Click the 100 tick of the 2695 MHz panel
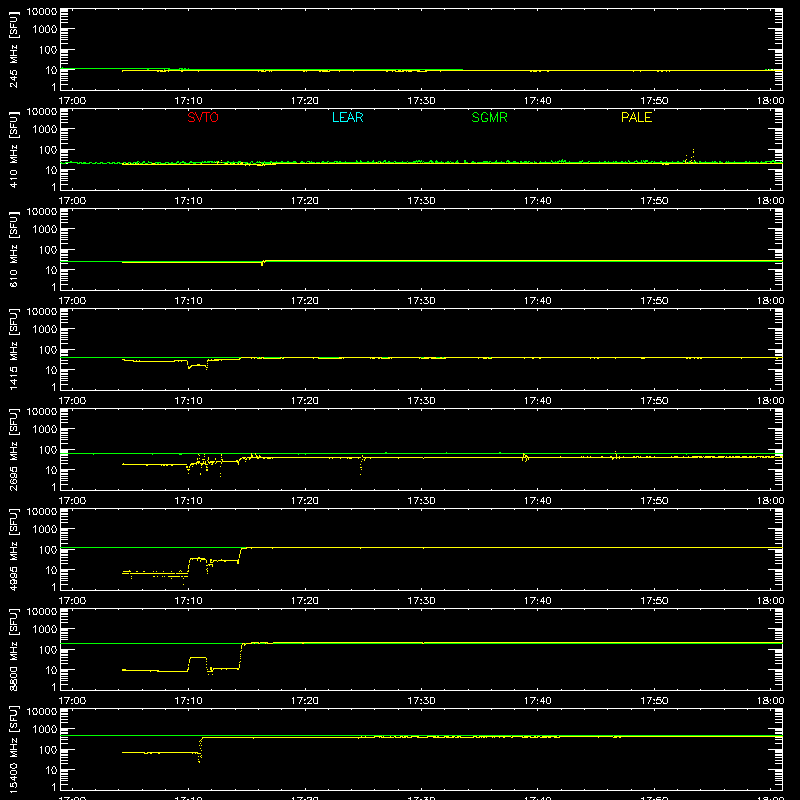 [48, 449]
